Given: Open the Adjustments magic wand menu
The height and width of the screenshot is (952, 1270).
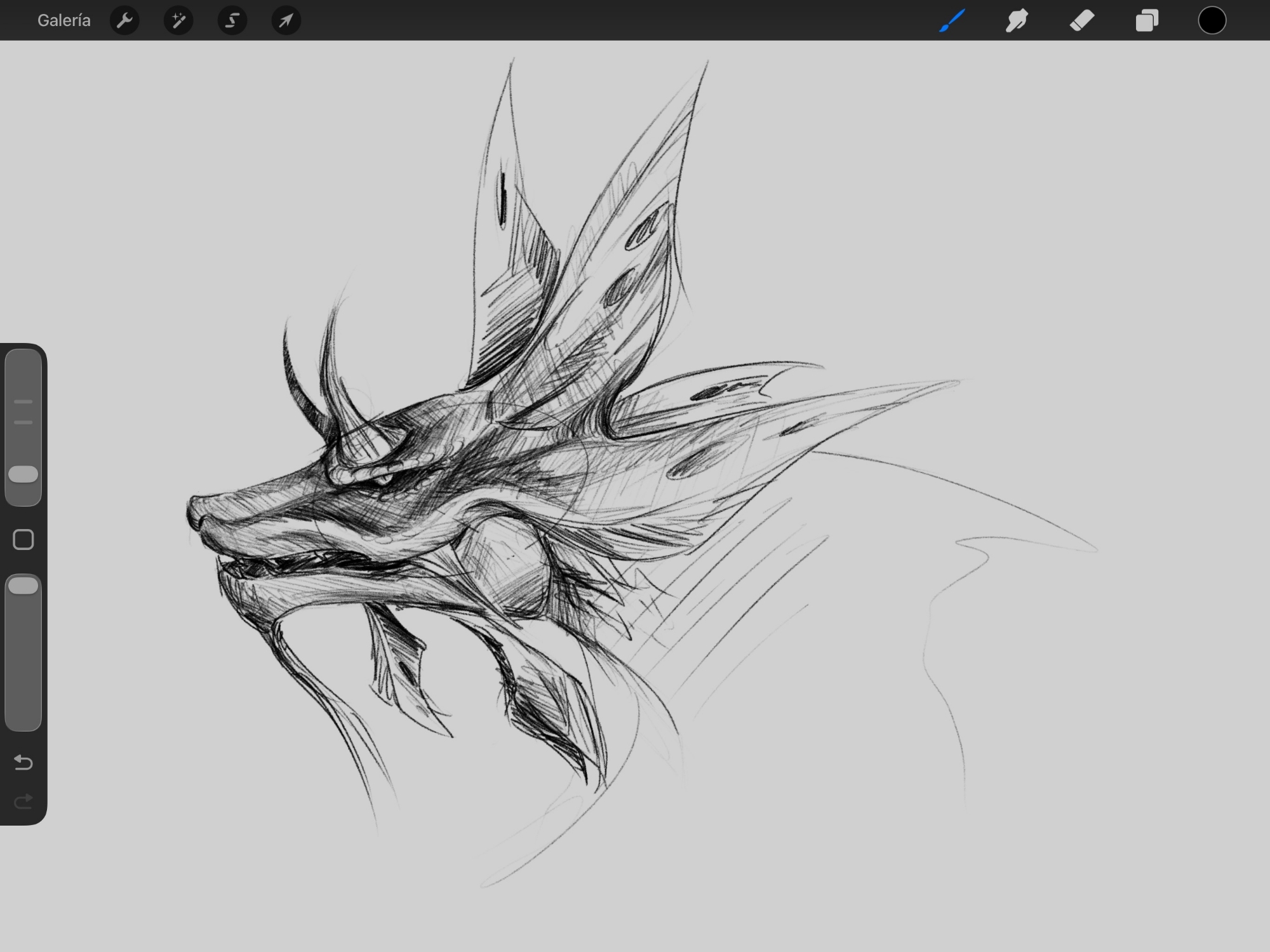Looking at the screenshot, I should pos(178,20).
